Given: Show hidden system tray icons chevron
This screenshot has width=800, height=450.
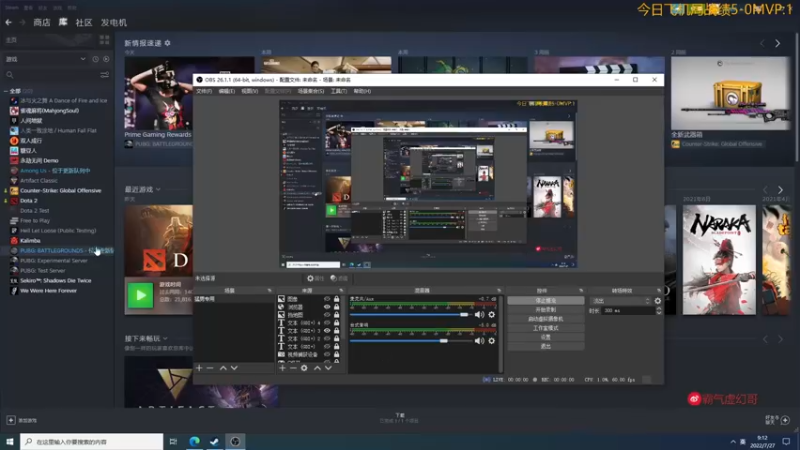Looking at the screenshot, I should click(x=733, y=441).
